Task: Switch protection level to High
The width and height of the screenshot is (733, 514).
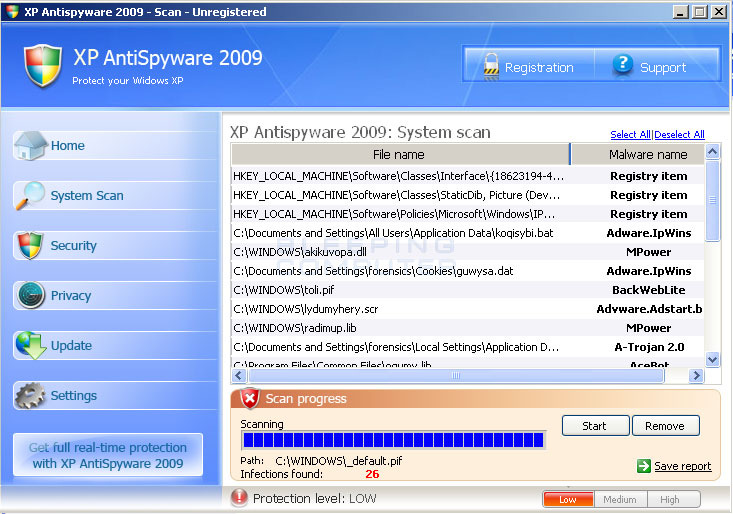Action: (x=671, y=499)
